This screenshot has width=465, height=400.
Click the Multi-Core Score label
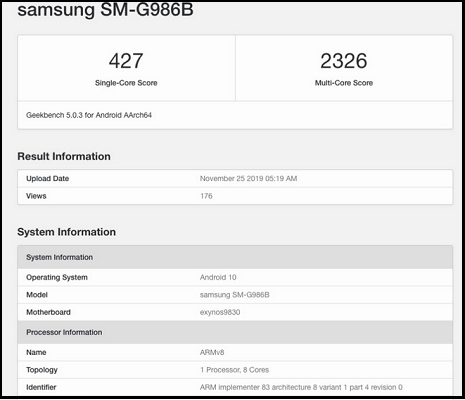(x=344, y=83)
